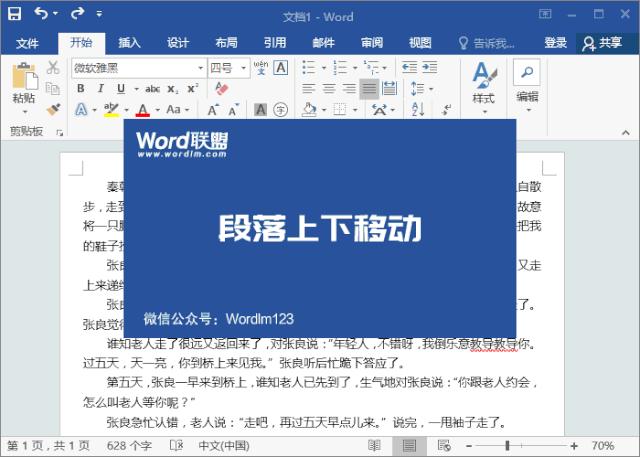Open the 文件 menu tab

coord(27,43)
